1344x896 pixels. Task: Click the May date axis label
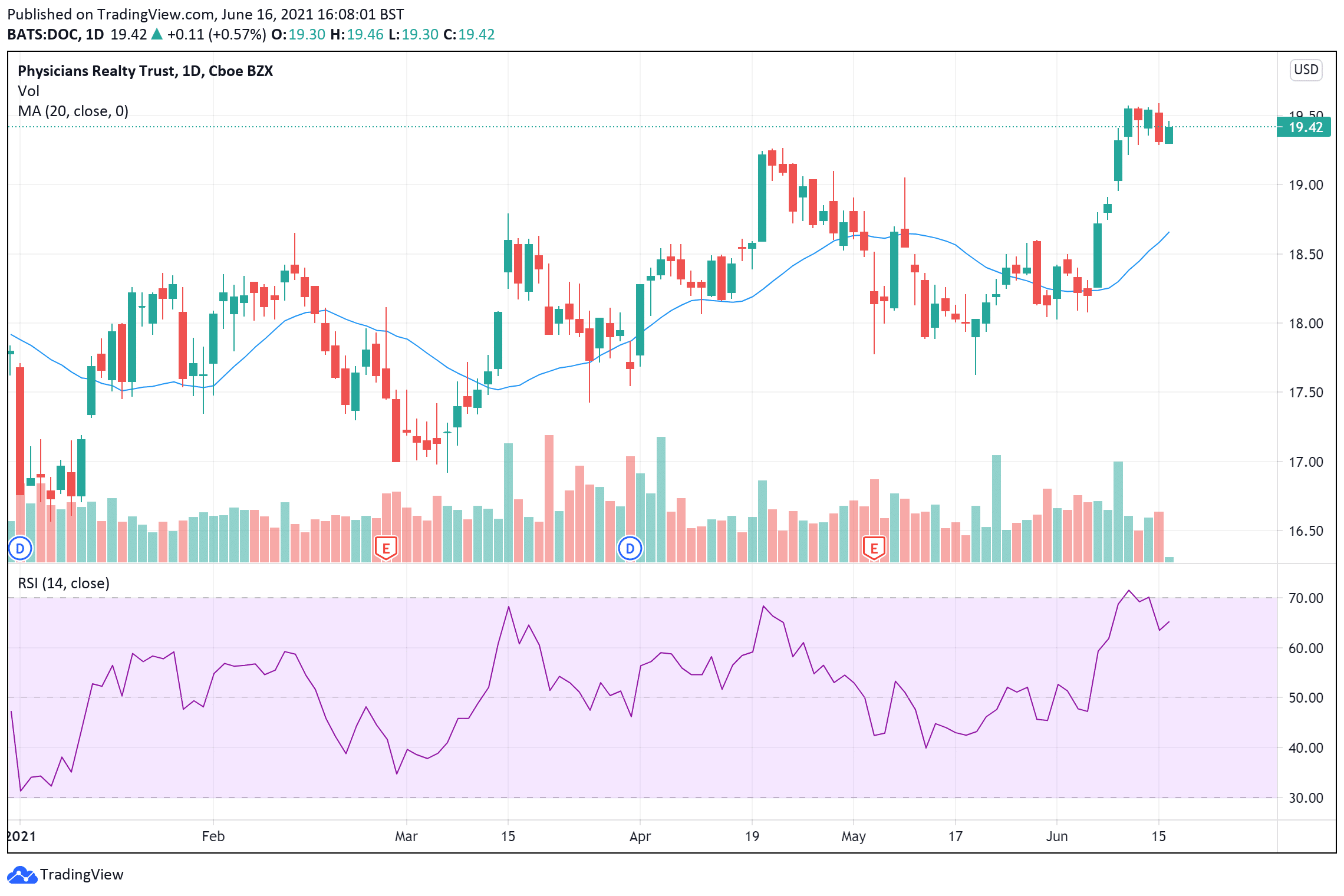[x=854, y=836]
